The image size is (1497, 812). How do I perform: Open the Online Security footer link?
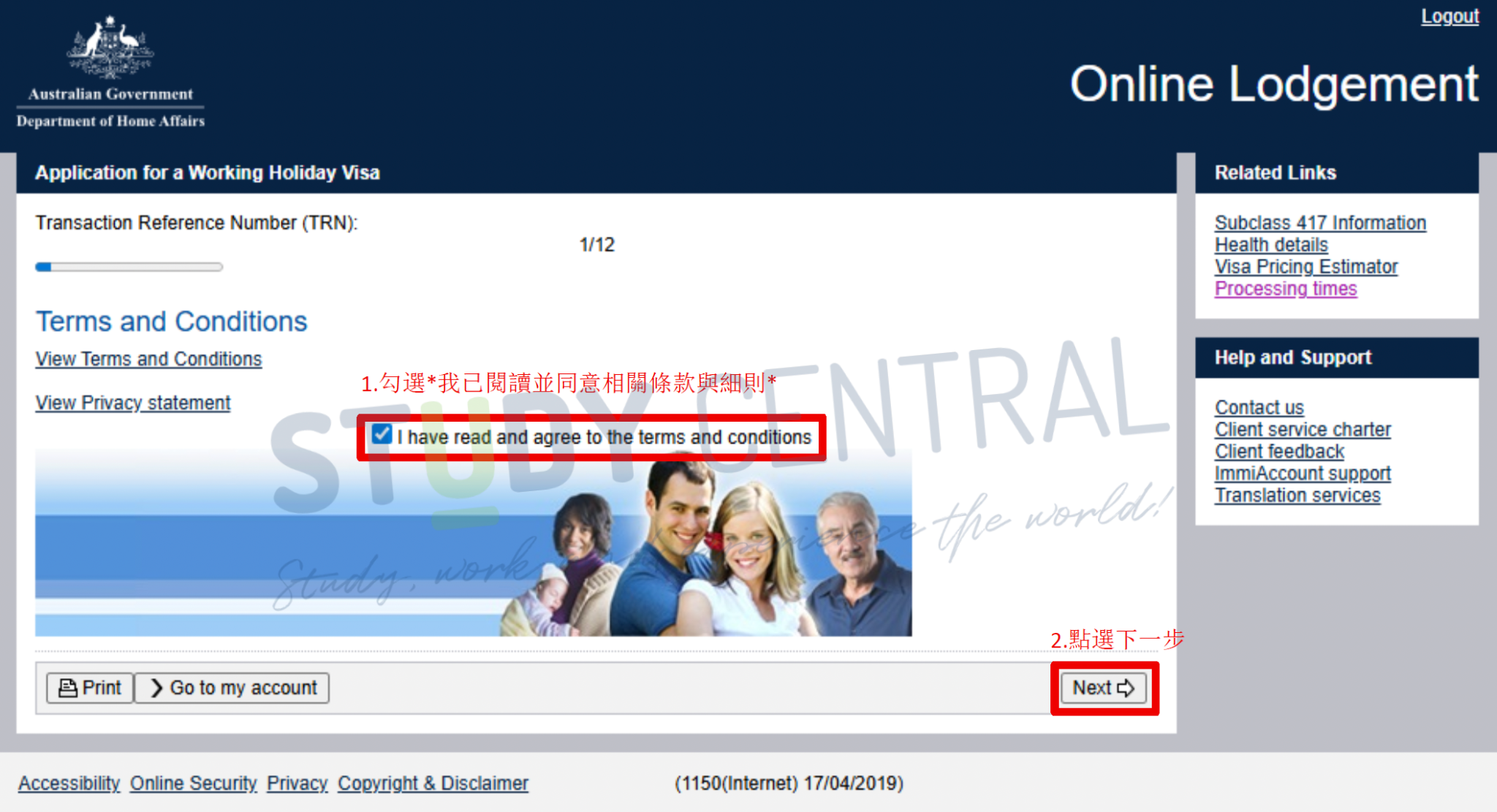point(194,783)
